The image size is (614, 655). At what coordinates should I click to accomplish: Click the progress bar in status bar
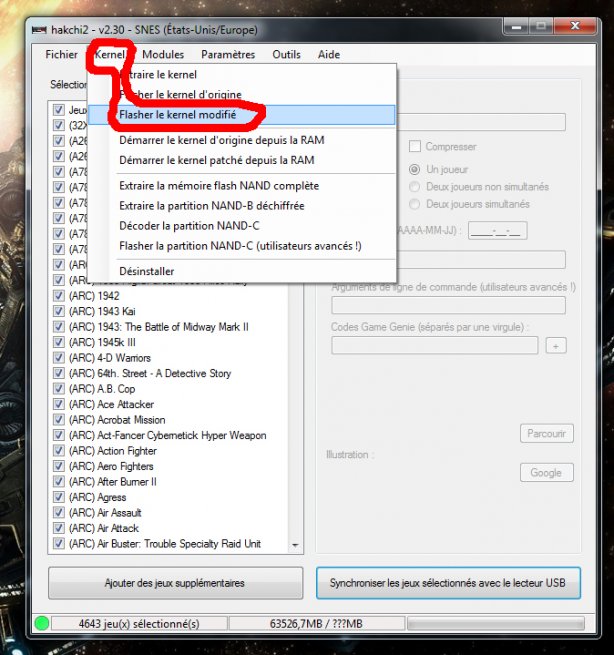pyautogui.click(x=496, y=624)
